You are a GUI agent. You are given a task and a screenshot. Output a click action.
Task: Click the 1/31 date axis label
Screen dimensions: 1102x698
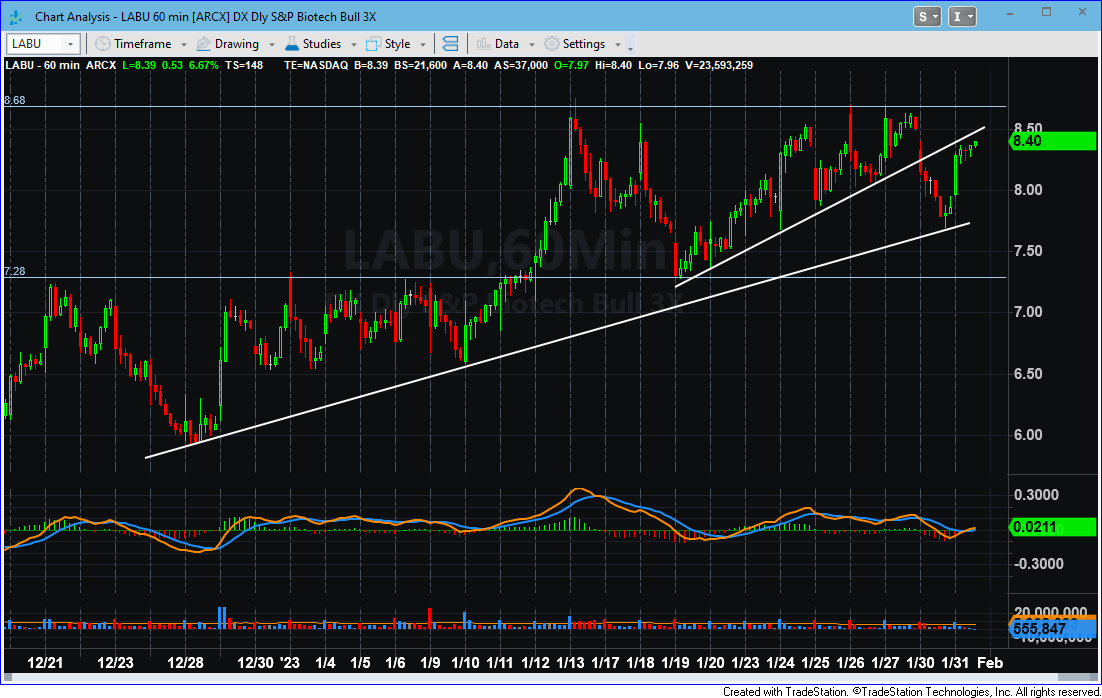coord(955,662)
